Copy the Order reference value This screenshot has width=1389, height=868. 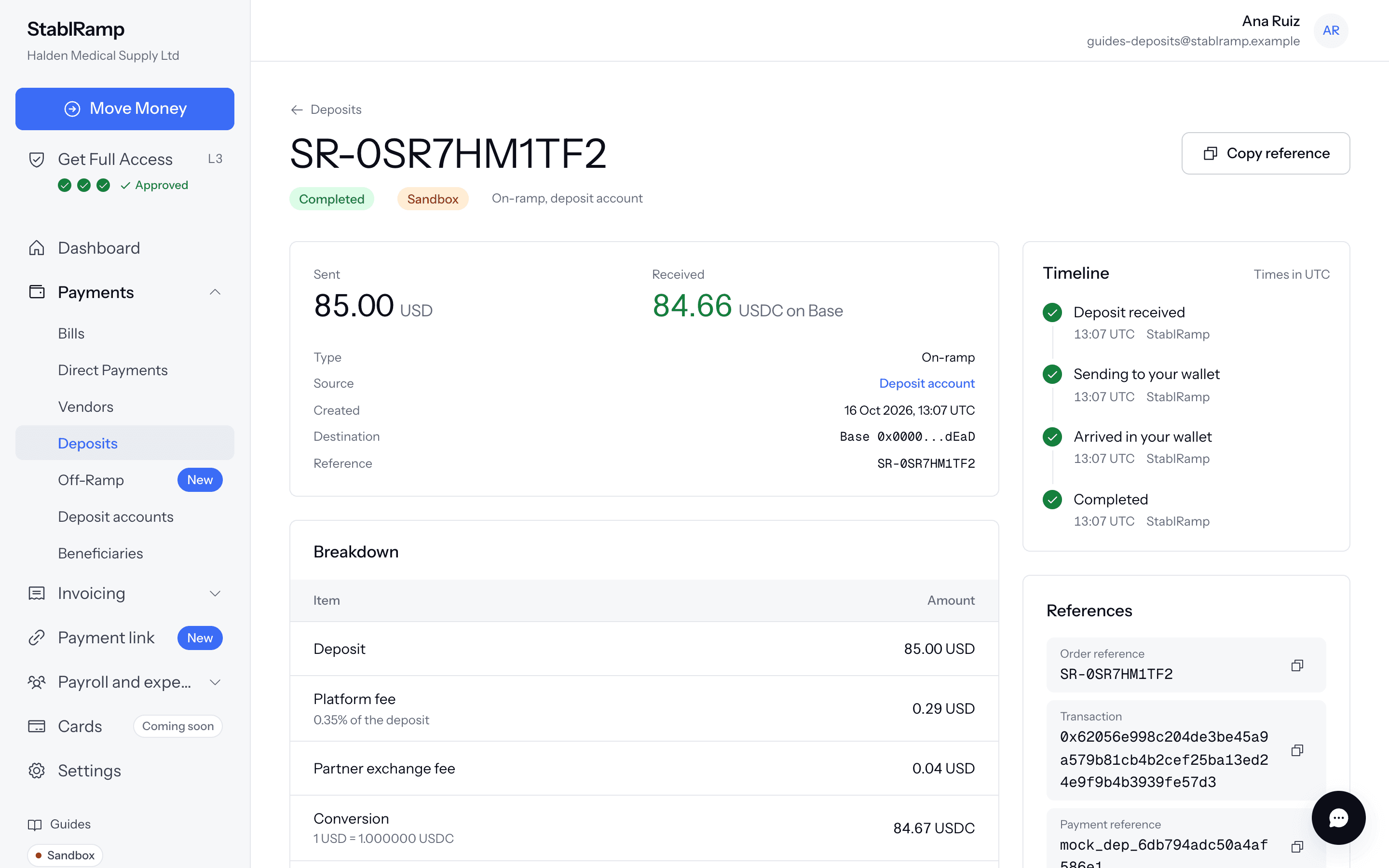pyautogui.click(x=1297, y=665)
